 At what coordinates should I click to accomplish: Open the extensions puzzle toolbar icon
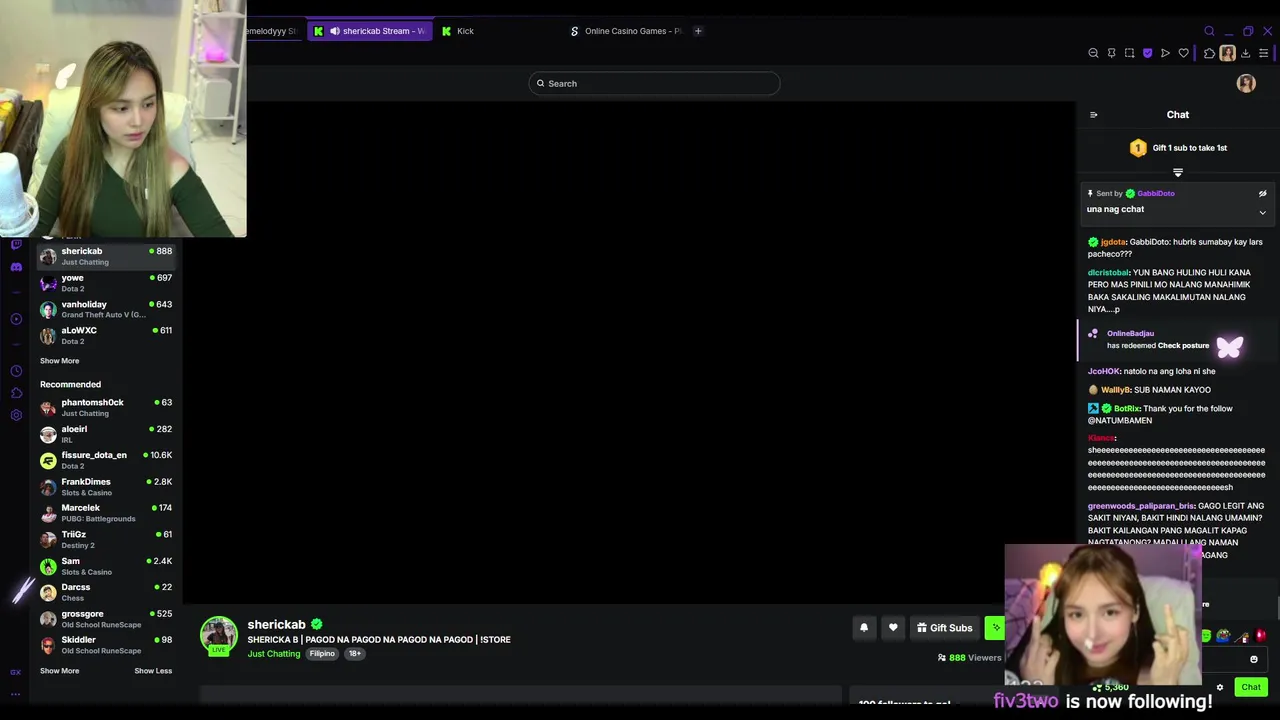(x=1209, y=53)
